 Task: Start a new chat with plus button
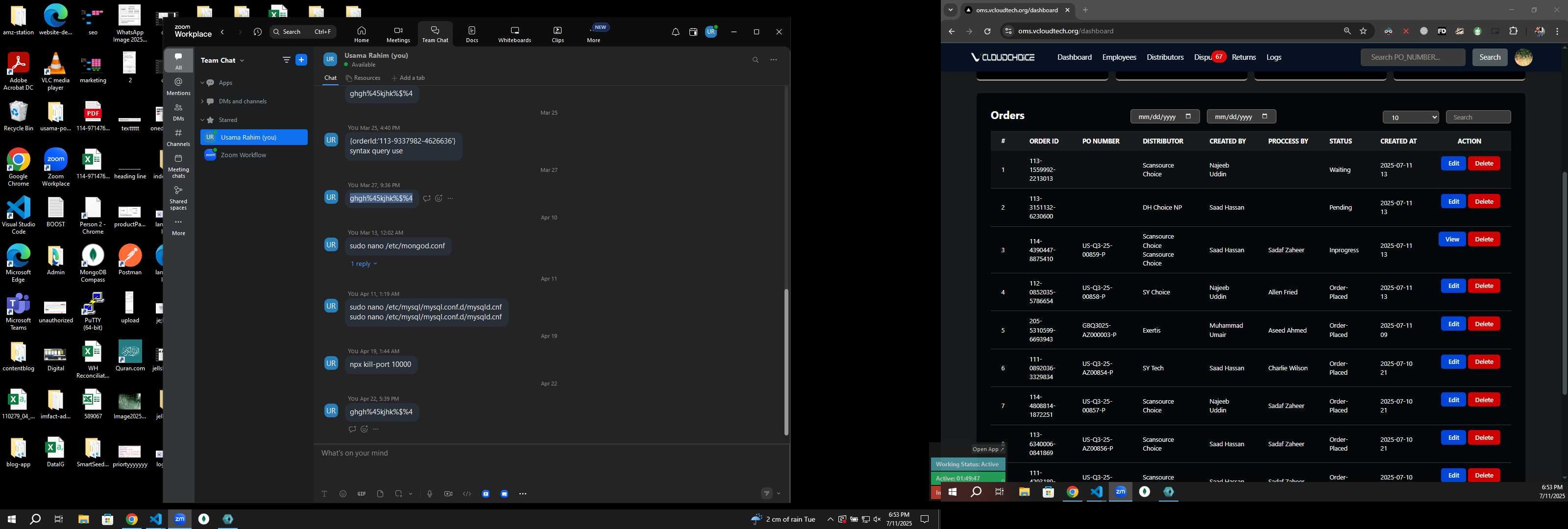click(x=301, y=60)
